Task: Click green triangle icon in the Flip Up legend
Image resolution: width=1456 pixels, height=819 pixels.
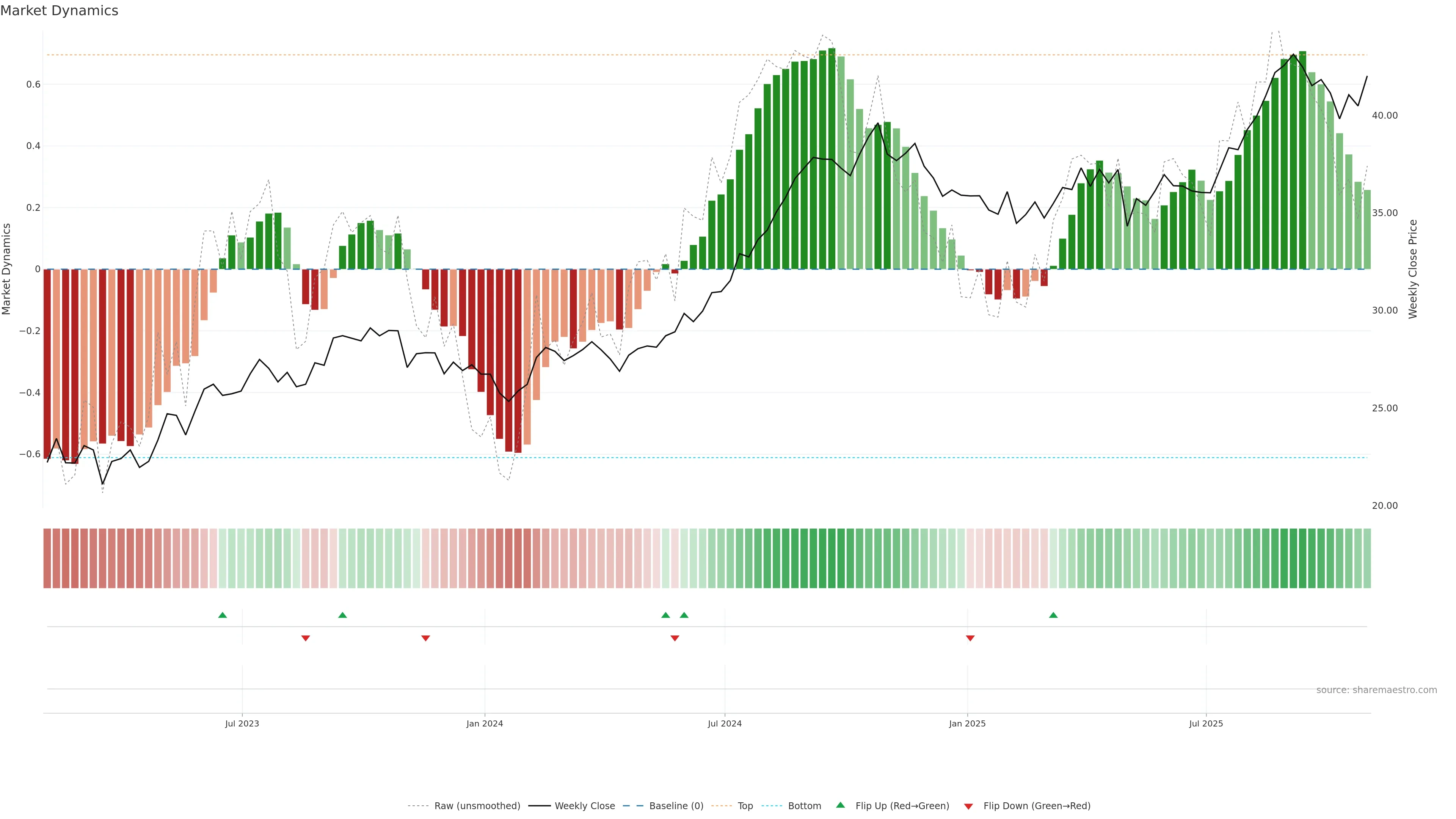Action: coord(841,805)
